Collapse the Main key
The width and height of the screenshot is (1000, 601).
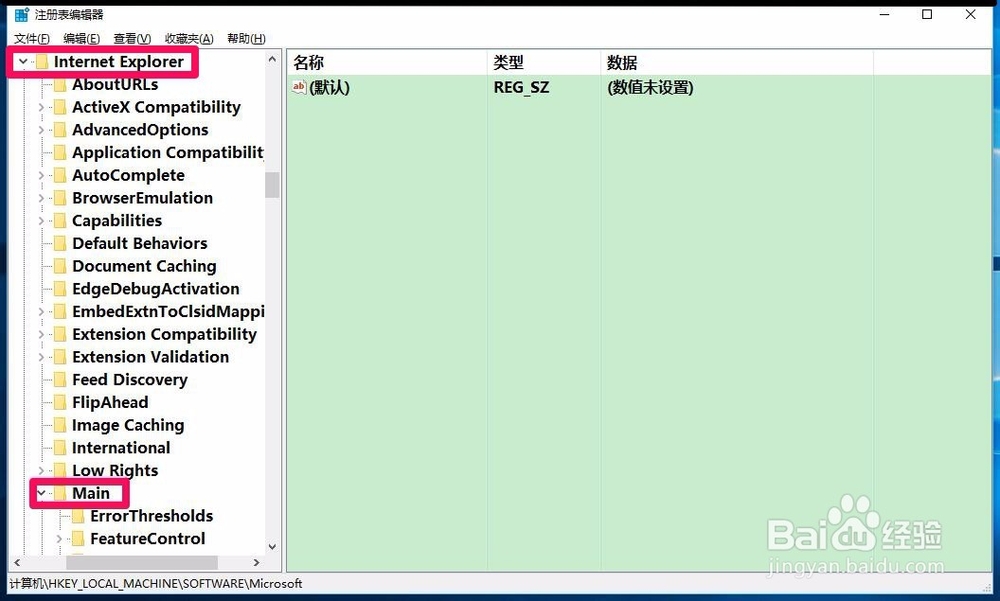[x=41, y=493]
